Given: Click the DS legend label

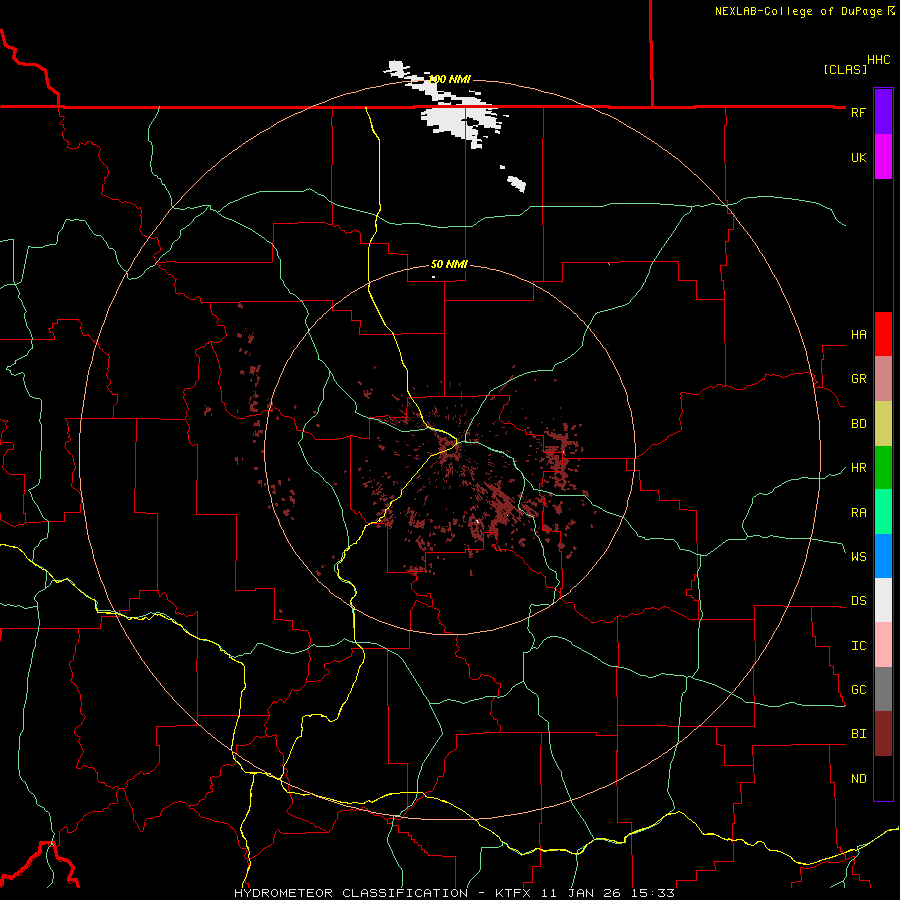Looking at the screenshot, I should (858, 601).
